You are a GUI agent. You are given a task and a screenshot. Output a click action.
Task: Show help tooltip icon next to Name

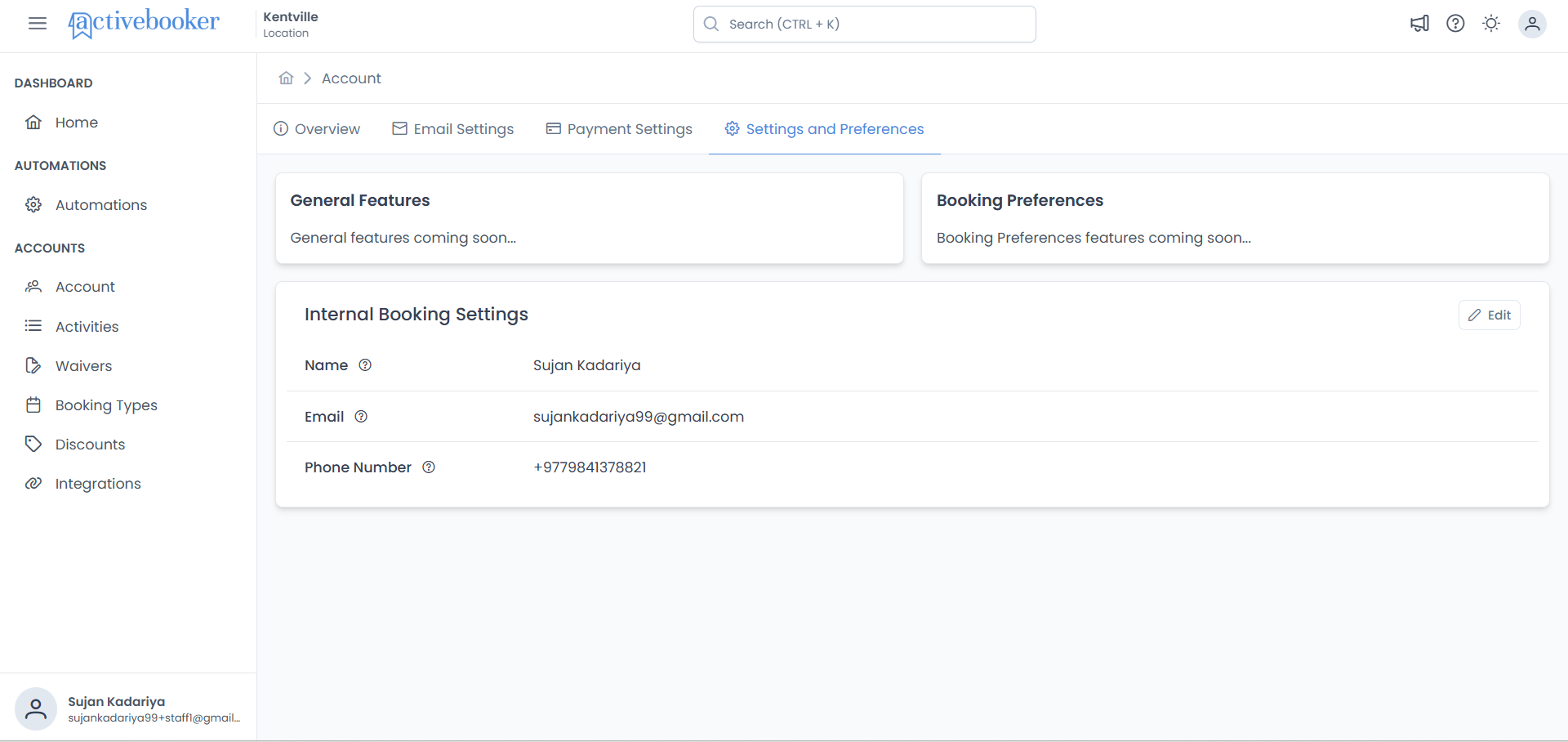coord(365,365)
